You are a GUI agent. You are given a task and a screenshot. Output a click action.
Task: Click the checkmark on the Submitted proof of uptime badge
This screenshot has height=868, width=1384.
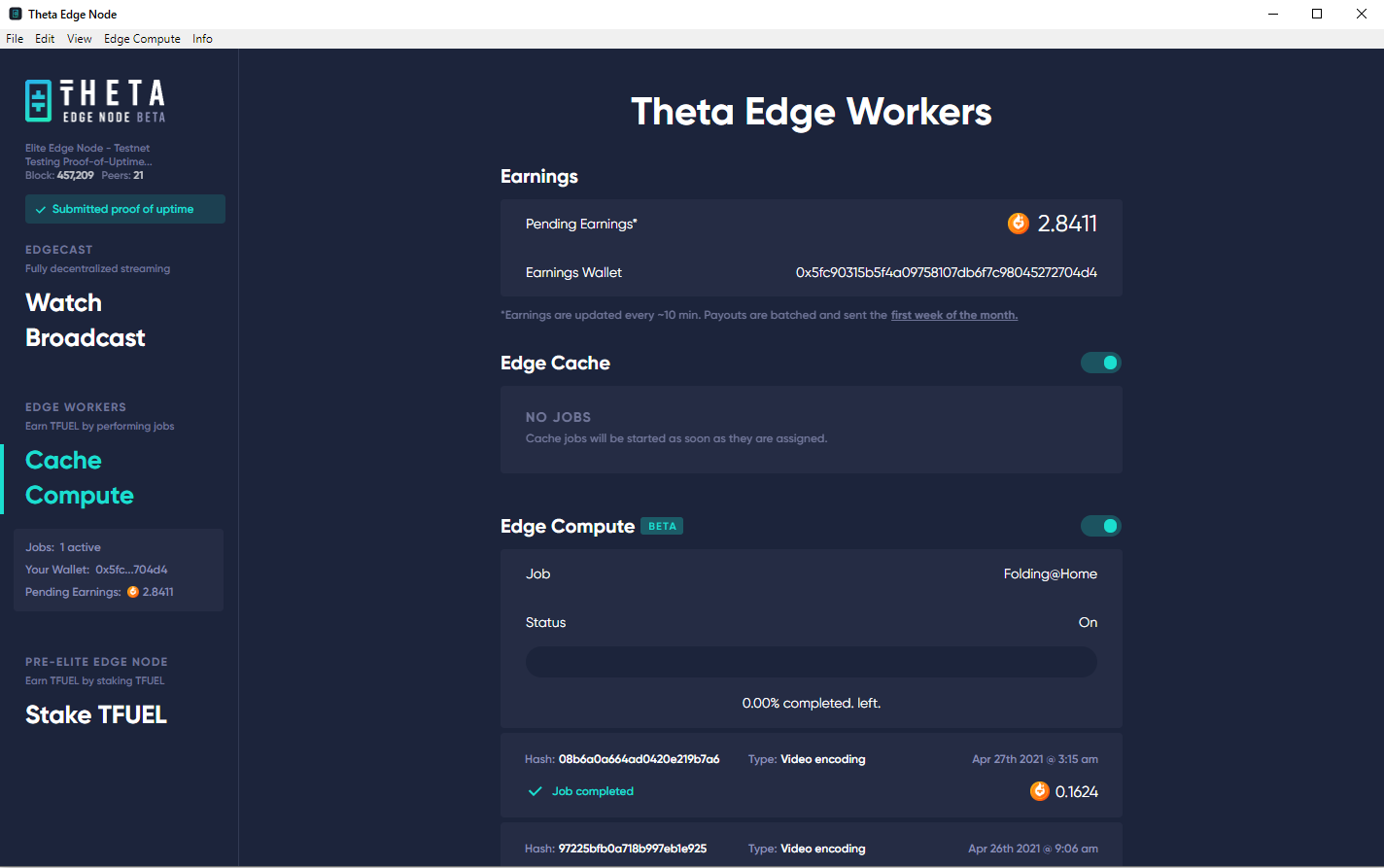pos(40,208)
